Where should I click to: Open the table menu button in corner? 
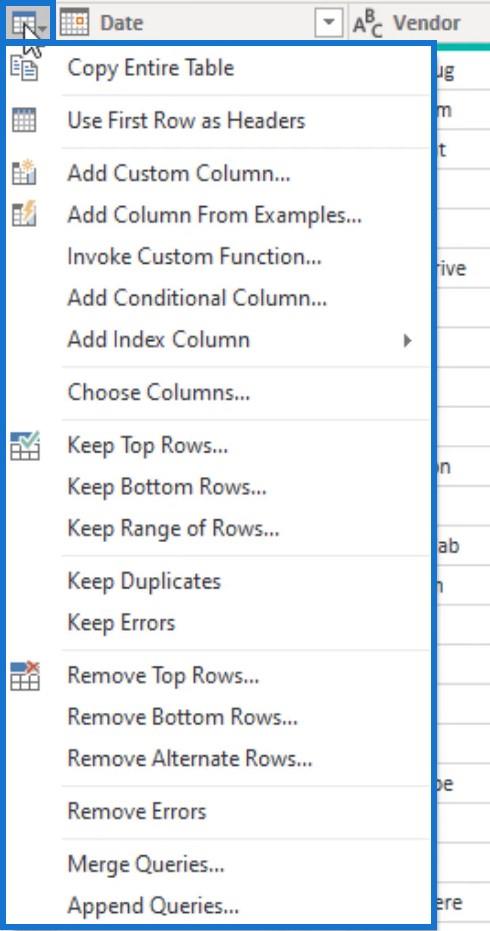point(30,24)
